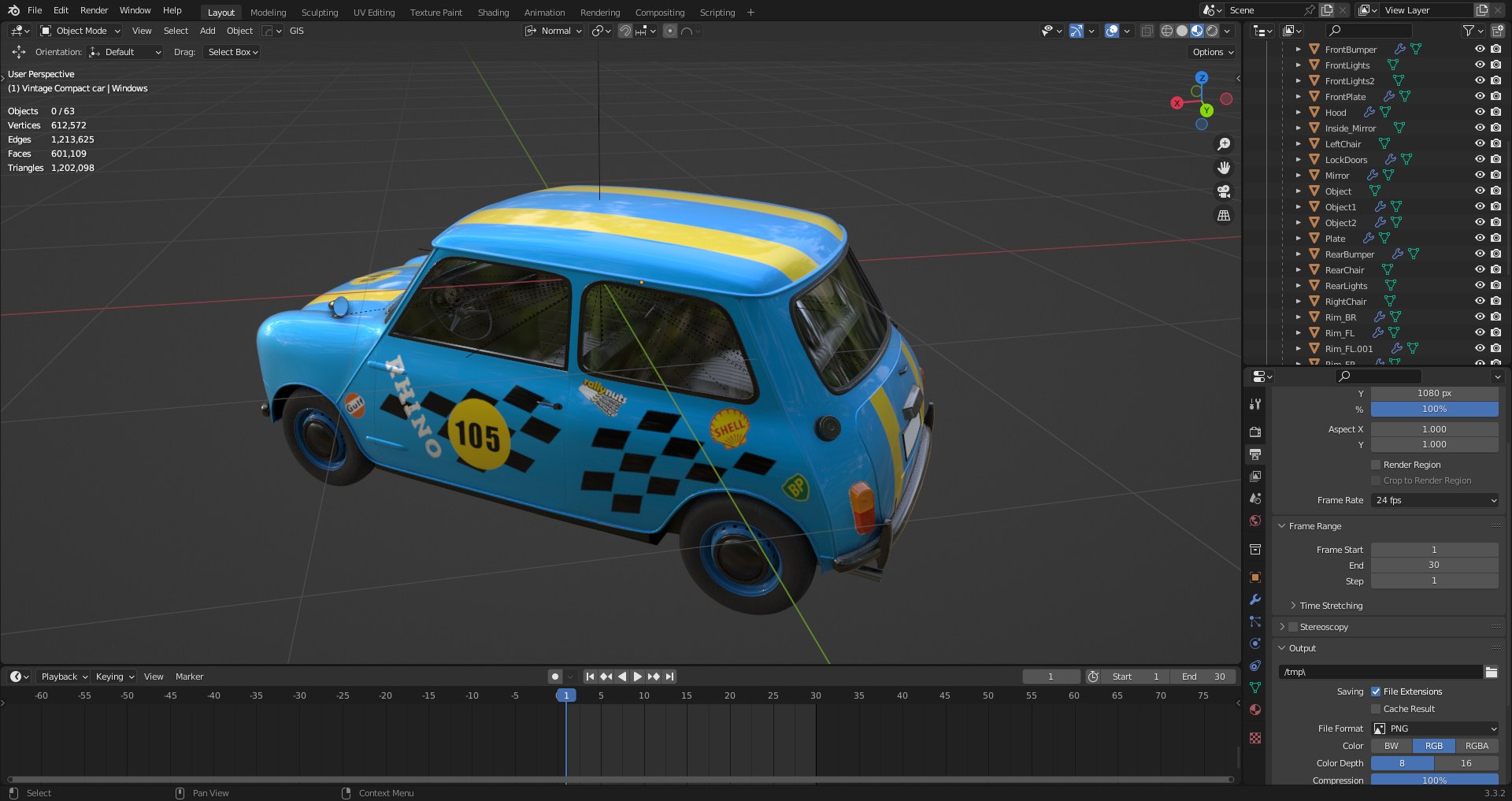The height and width of the screenshot is (801, 1512).
Task: Open the Object properties tab
Action: point(1255,577)
